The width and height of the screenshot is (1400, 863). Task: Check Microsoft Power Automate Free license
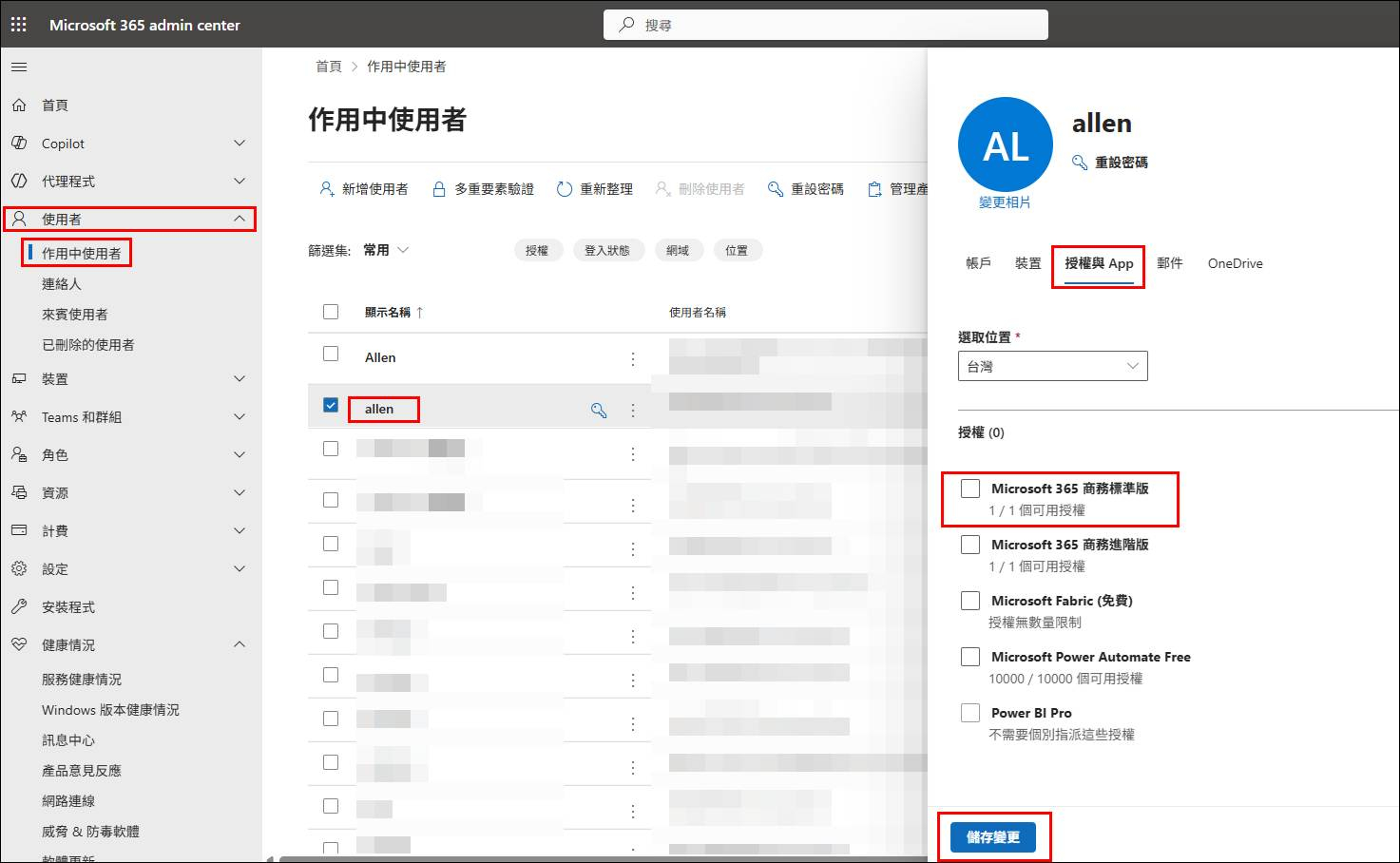tap(970, 657)
